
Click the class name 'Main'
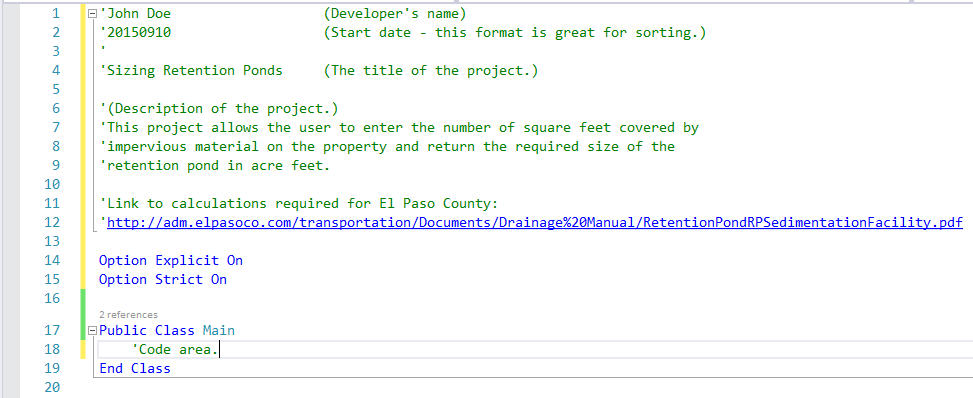(219, 330)
